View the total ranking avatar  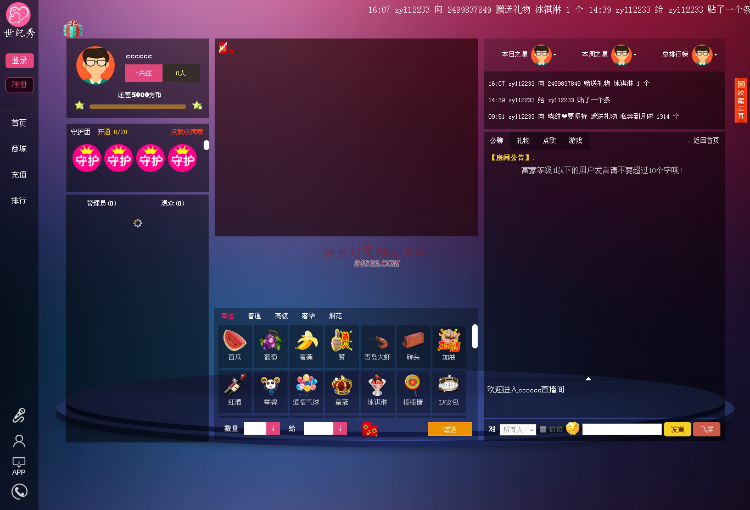pyautogui.click(x=702, y=55)
